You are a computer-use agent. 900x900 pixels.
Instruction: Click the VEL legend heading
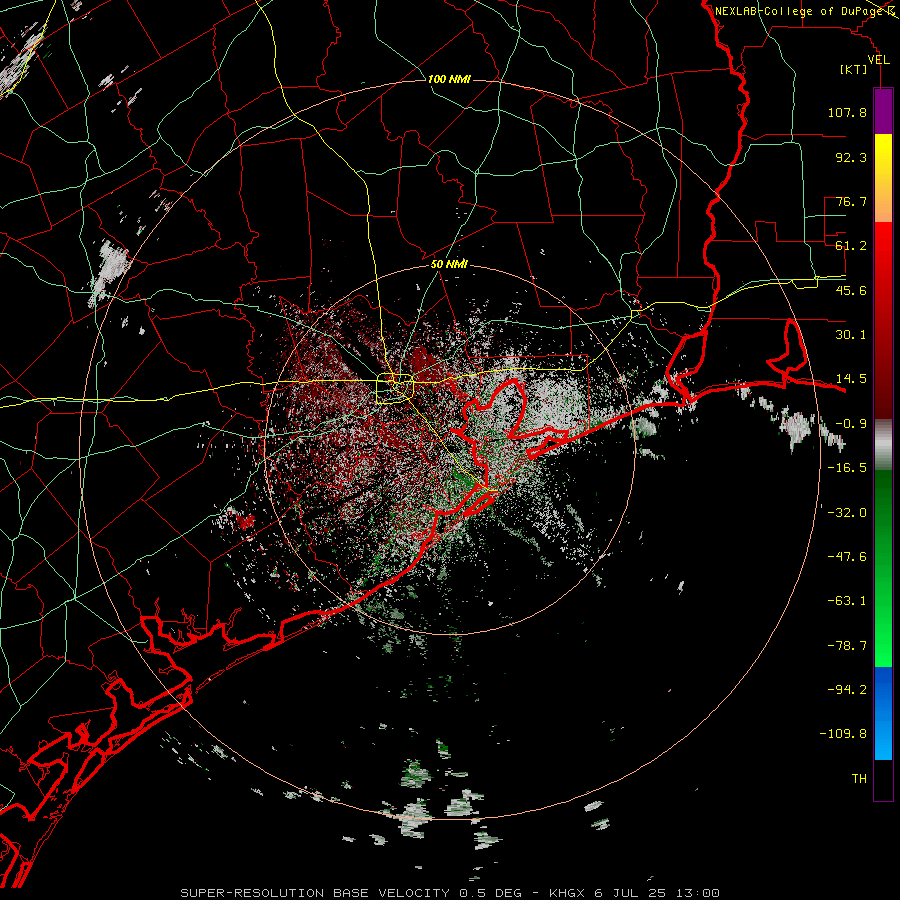(878, 60)
